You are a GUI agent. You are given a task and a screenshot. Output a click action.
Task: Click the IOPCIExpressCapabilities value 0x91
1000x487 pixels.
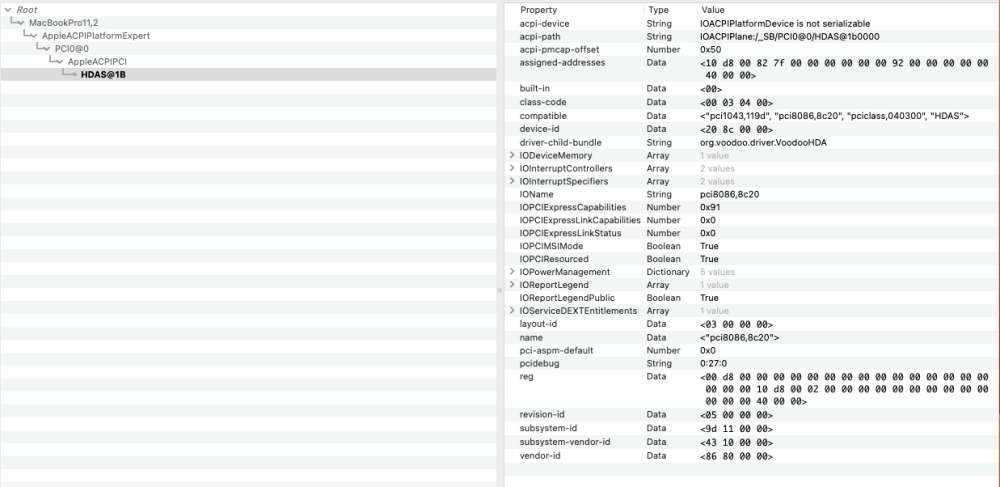click(709, 207)
